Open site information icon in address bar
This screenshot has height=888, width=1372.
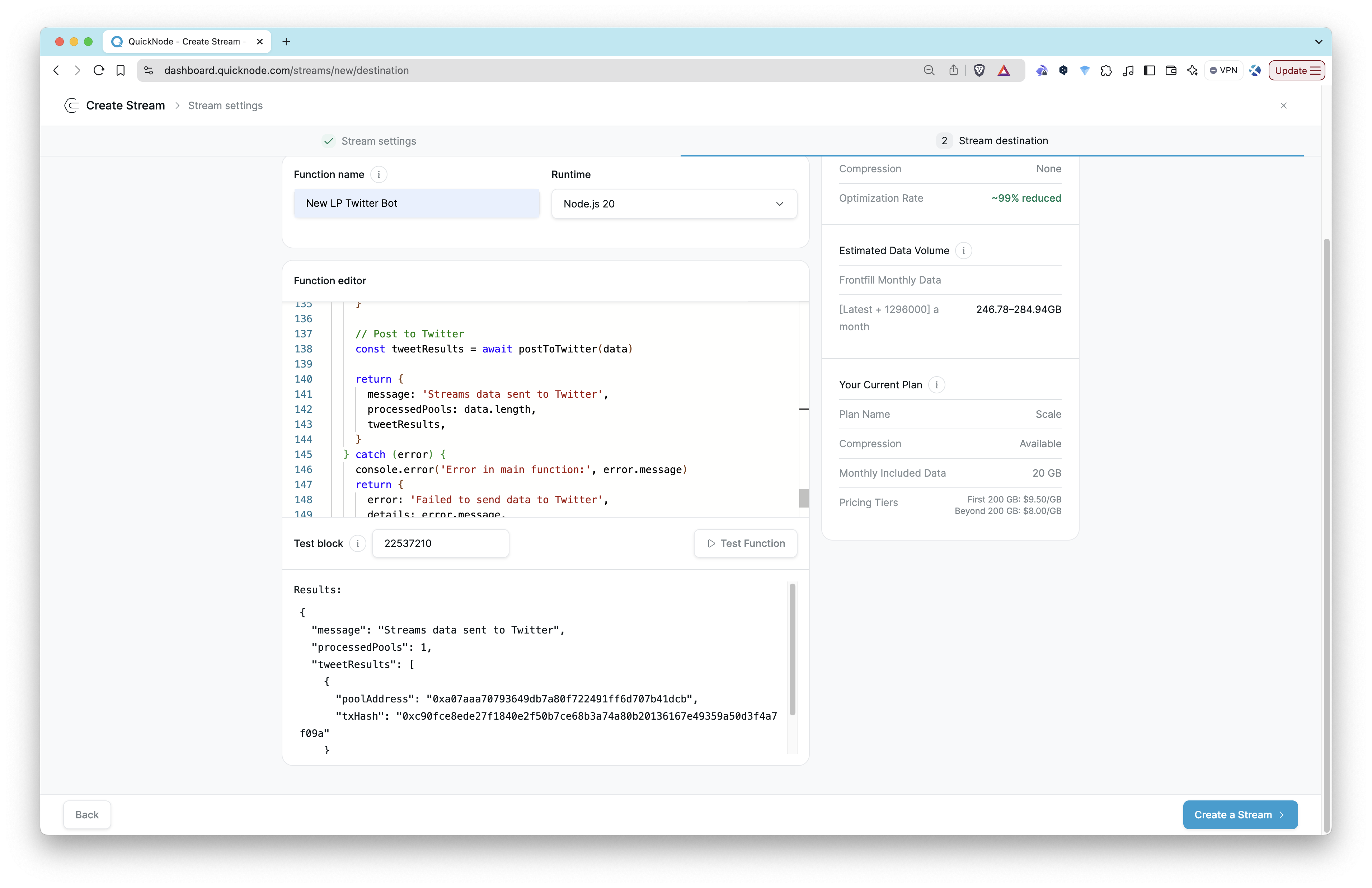tap(149, 70)
